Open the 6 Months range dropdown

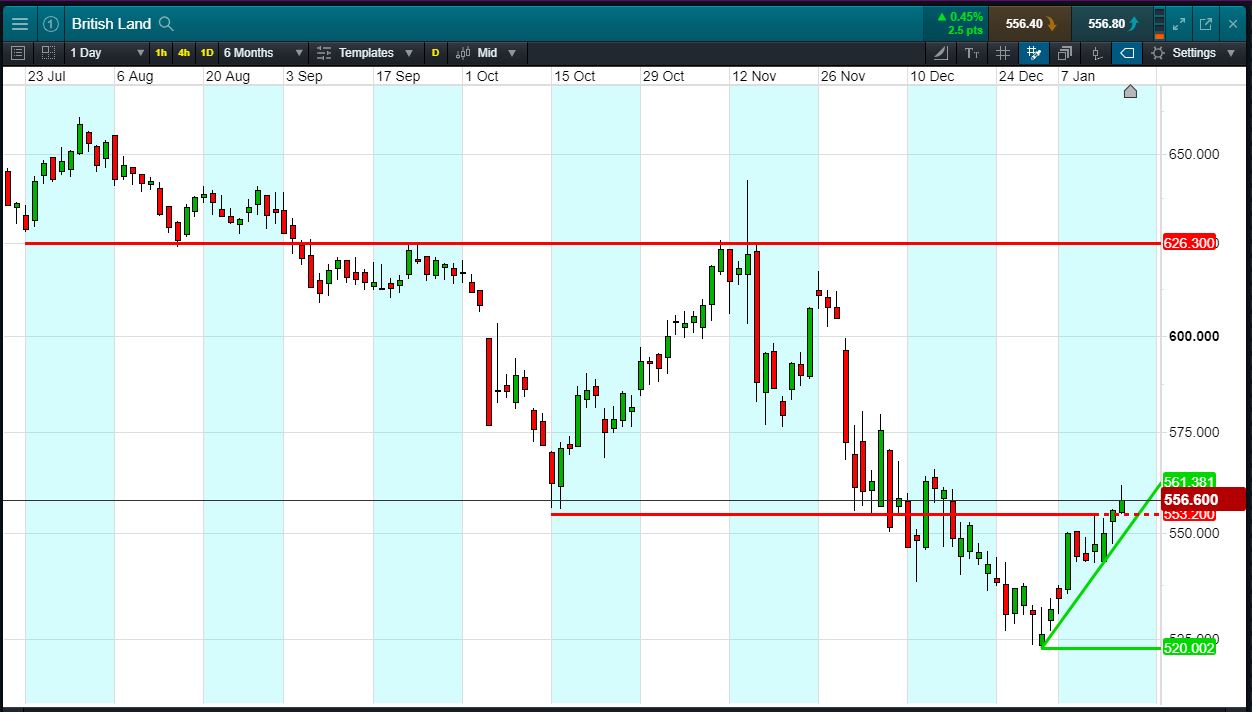point(263,52)
